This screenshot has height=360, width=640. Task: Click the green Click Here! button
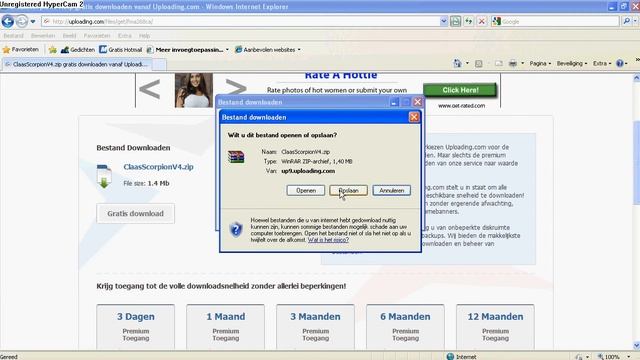tap(460, 90)
